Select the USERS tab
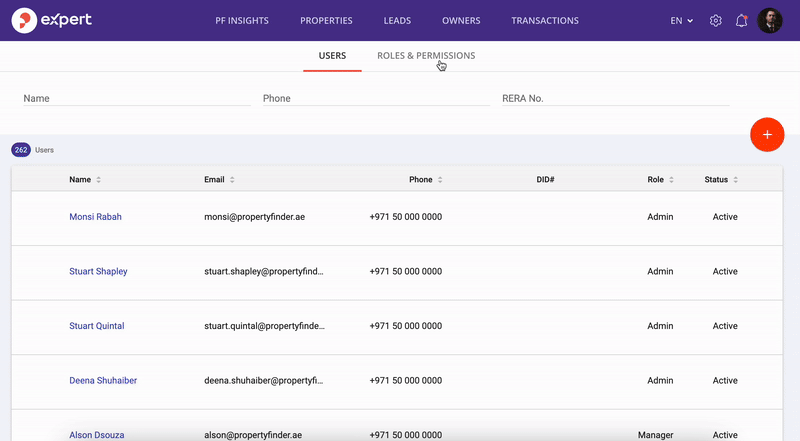800x441 pixels. pos(332,56)
